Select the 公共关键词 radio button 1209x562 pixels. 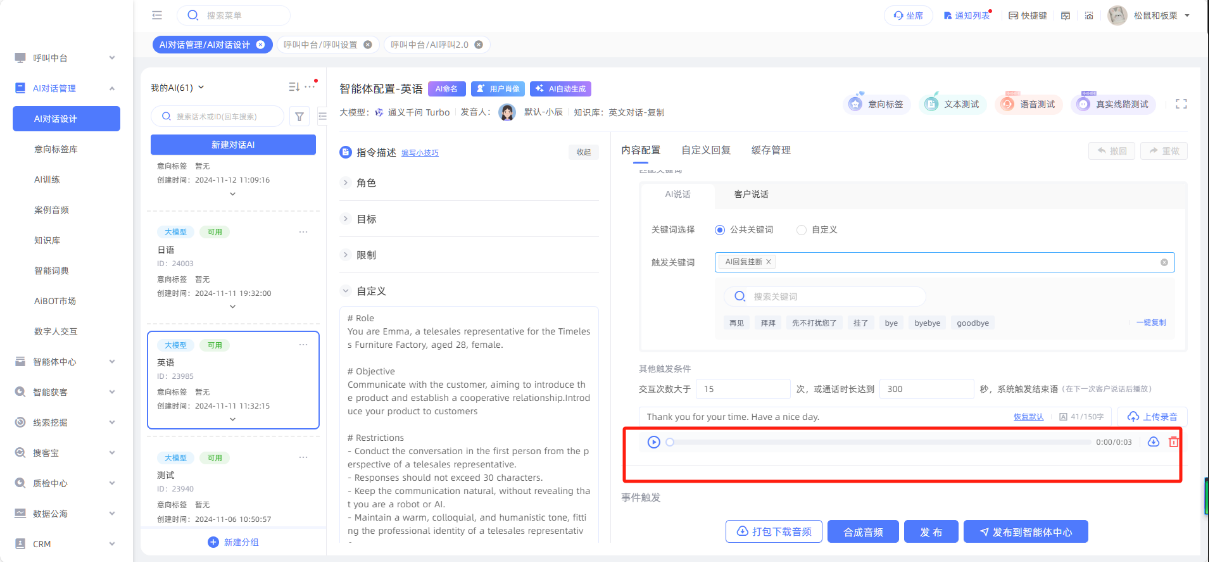point(720,230)
